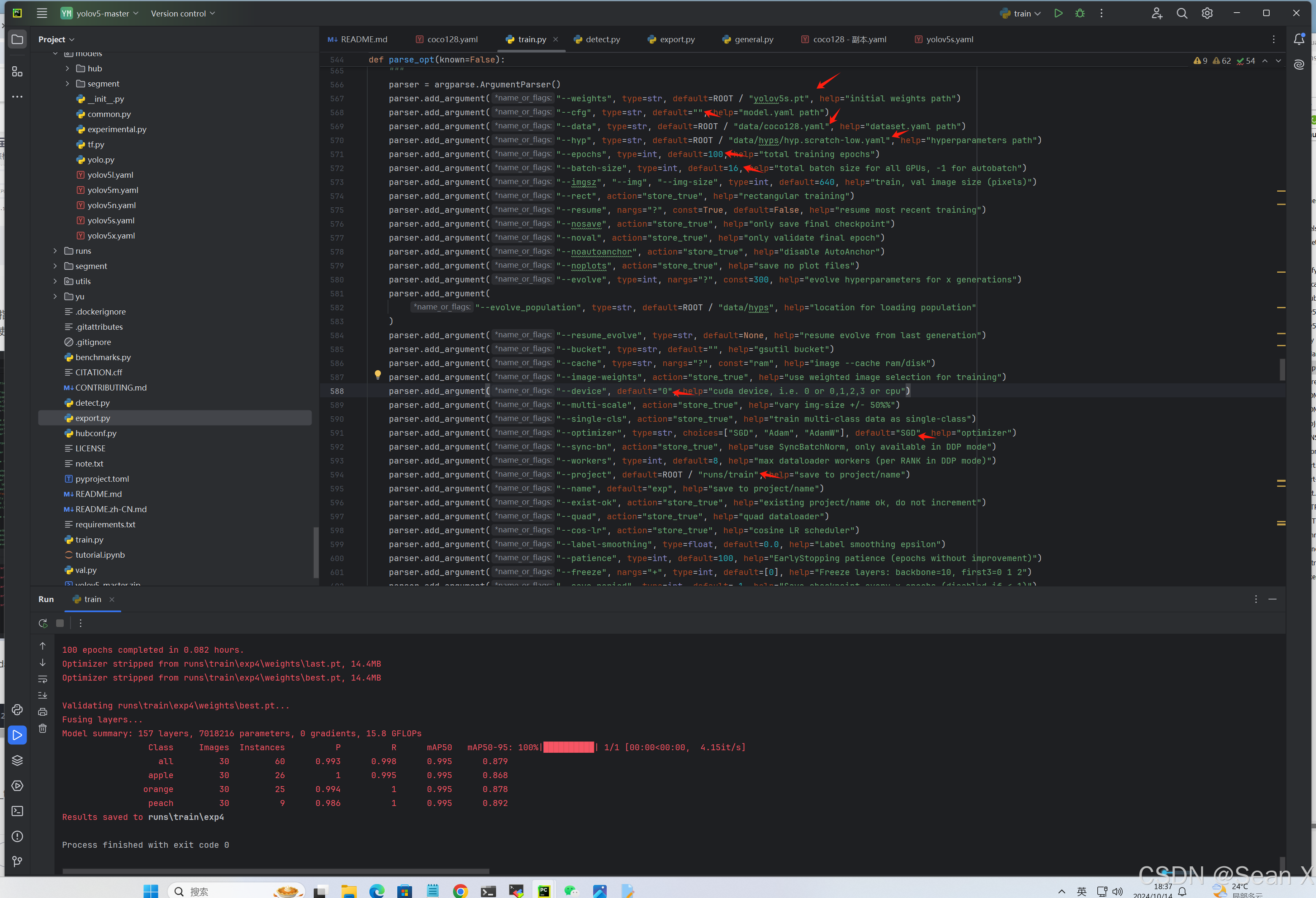Show more tool windows ellipsis
The image size is (1316, 898).
point(18,97)
